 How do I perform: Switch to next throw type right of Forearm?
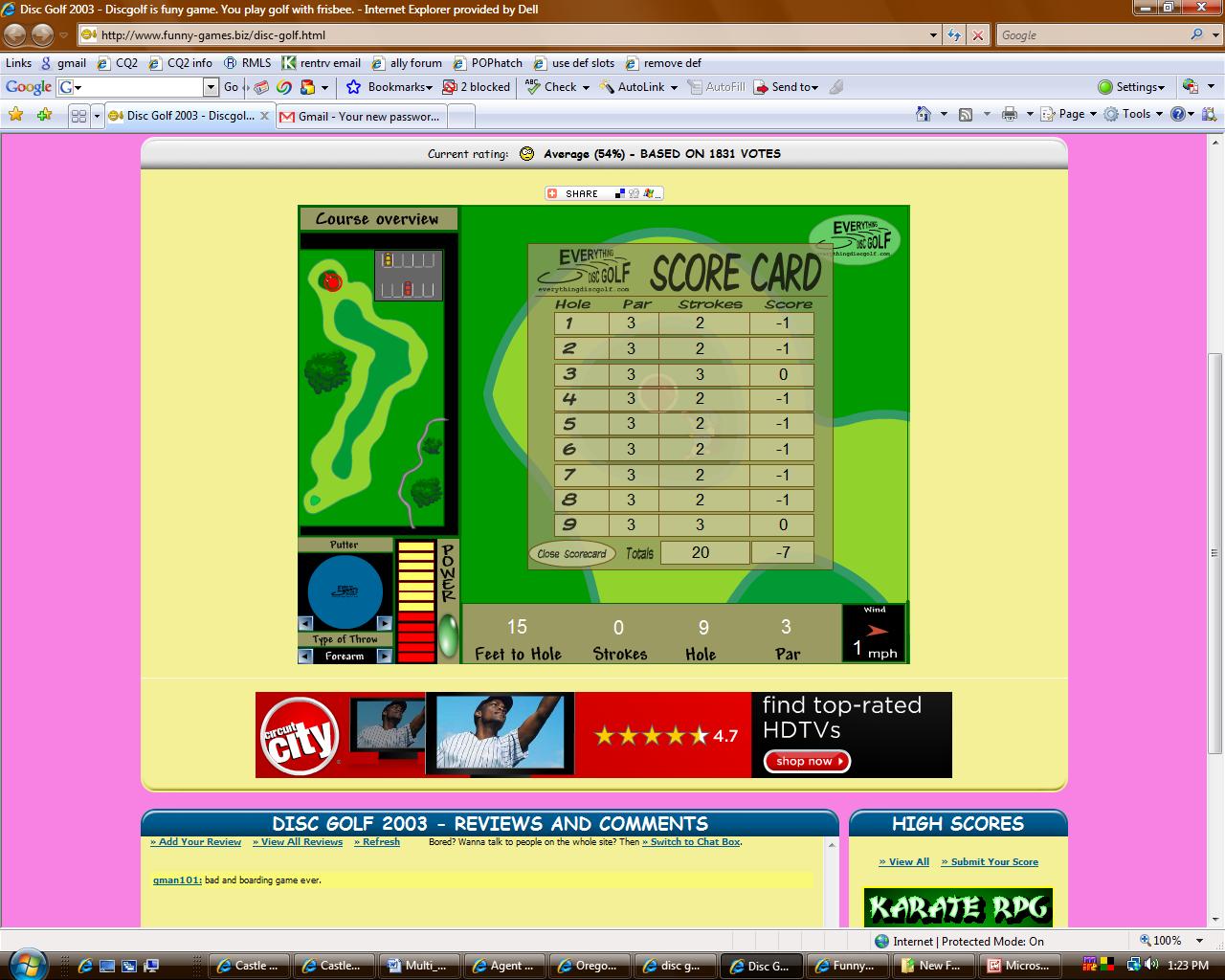[x=385, y=657]
